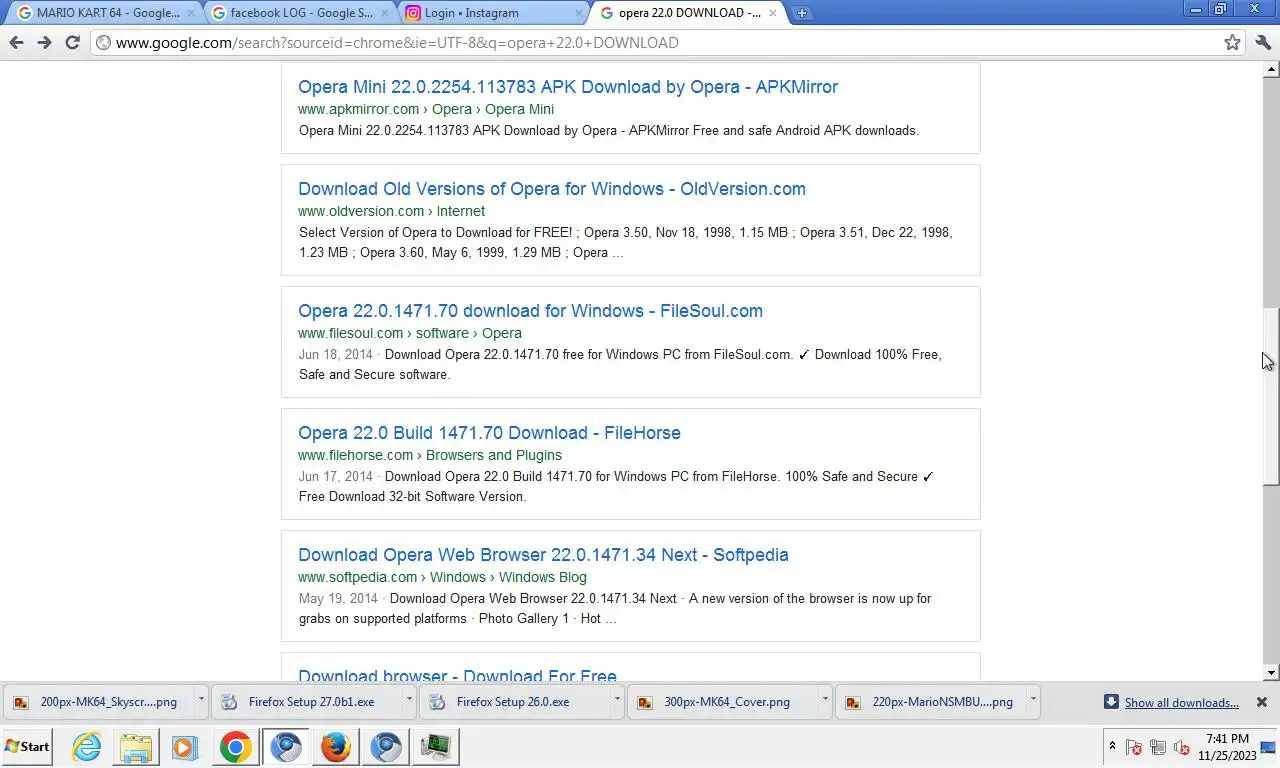
Task: Open the Chrome wrench settings menu
Action: (x=1263, y=42)
